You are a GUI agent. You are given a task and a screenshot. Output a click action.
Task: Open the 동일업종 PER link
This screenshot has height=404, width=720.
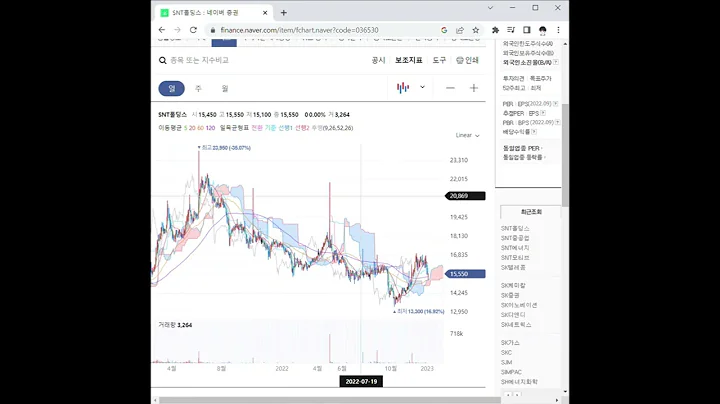521,148
